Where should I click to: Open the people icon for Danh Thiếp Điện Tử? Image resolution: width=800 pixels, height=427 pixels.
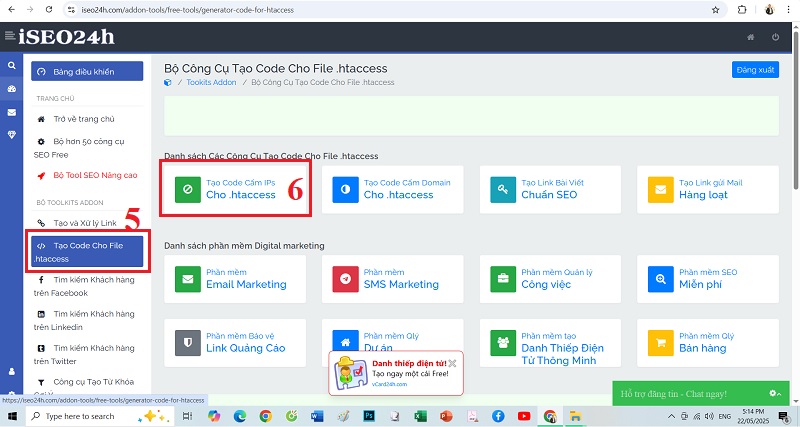(503, 343)
